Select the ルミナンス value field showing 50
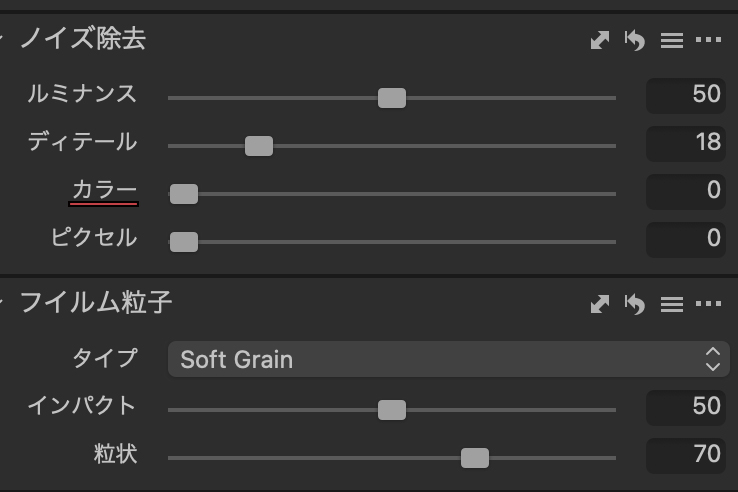 pos(686,96)
